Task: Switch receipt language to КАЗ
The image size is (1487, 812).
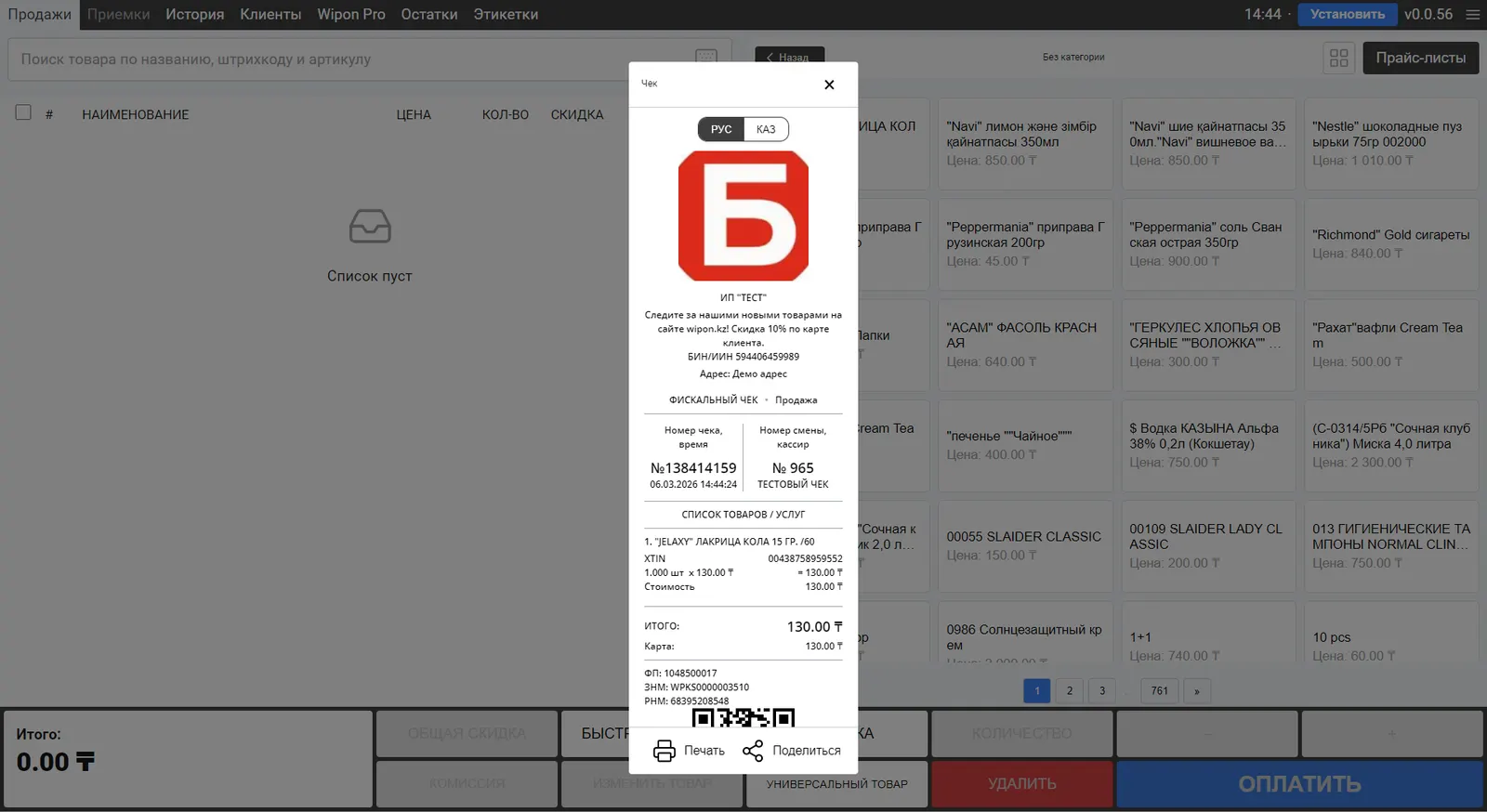Action: (x=766, y=129)
